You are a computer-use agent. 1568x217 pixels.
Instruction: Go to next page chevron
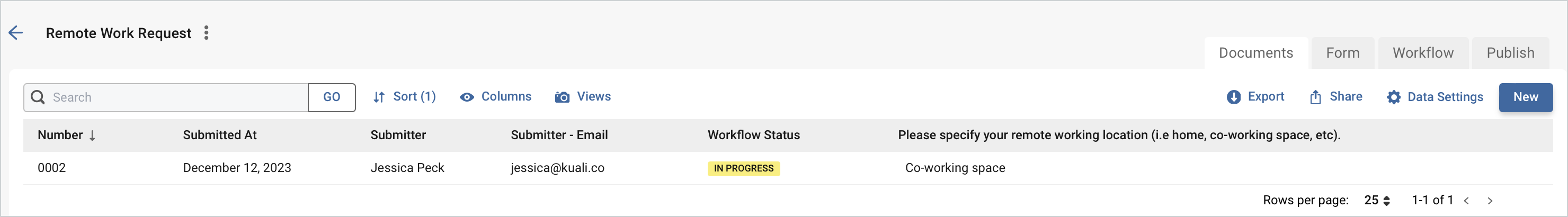(1490, 201)
